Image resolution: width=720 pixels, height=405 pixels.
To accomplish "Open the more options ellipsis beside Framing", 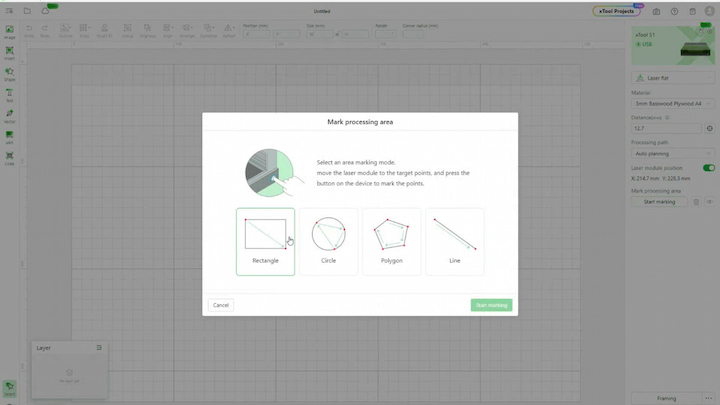I will point(709,398).
